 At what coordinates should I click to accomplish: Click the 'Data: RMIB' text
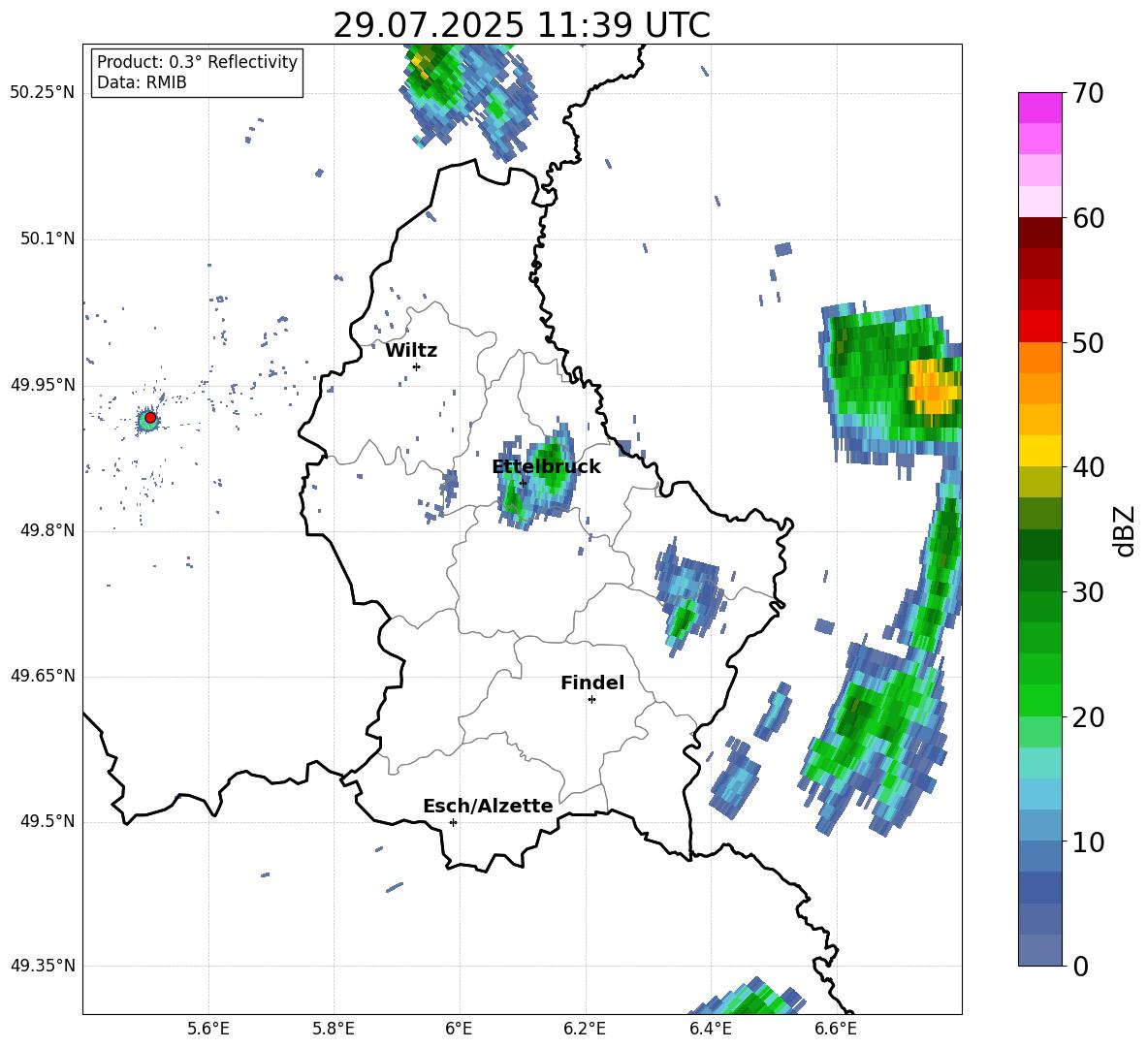142,82
